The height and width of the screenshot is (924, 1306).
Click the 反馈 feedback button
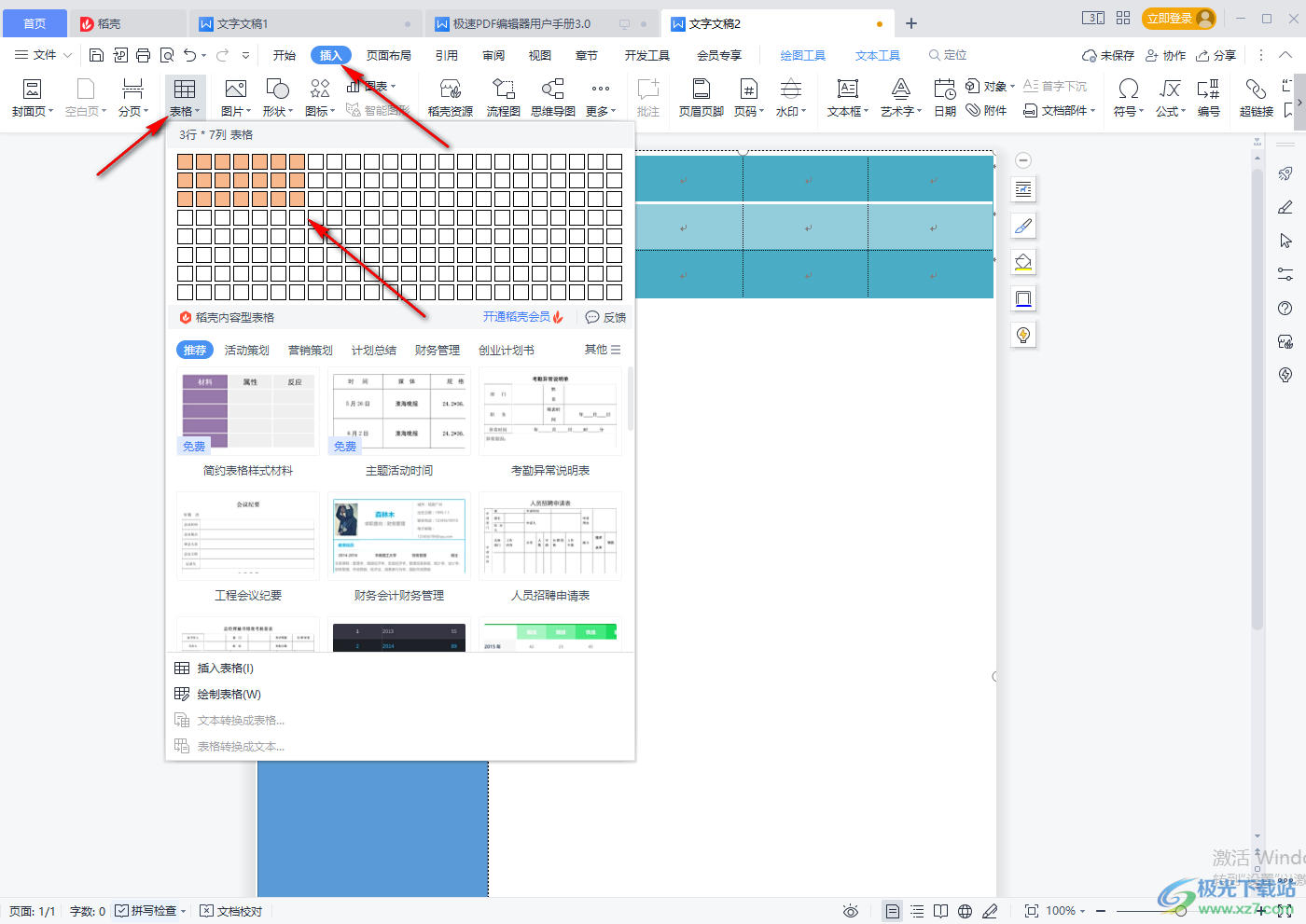605,317
